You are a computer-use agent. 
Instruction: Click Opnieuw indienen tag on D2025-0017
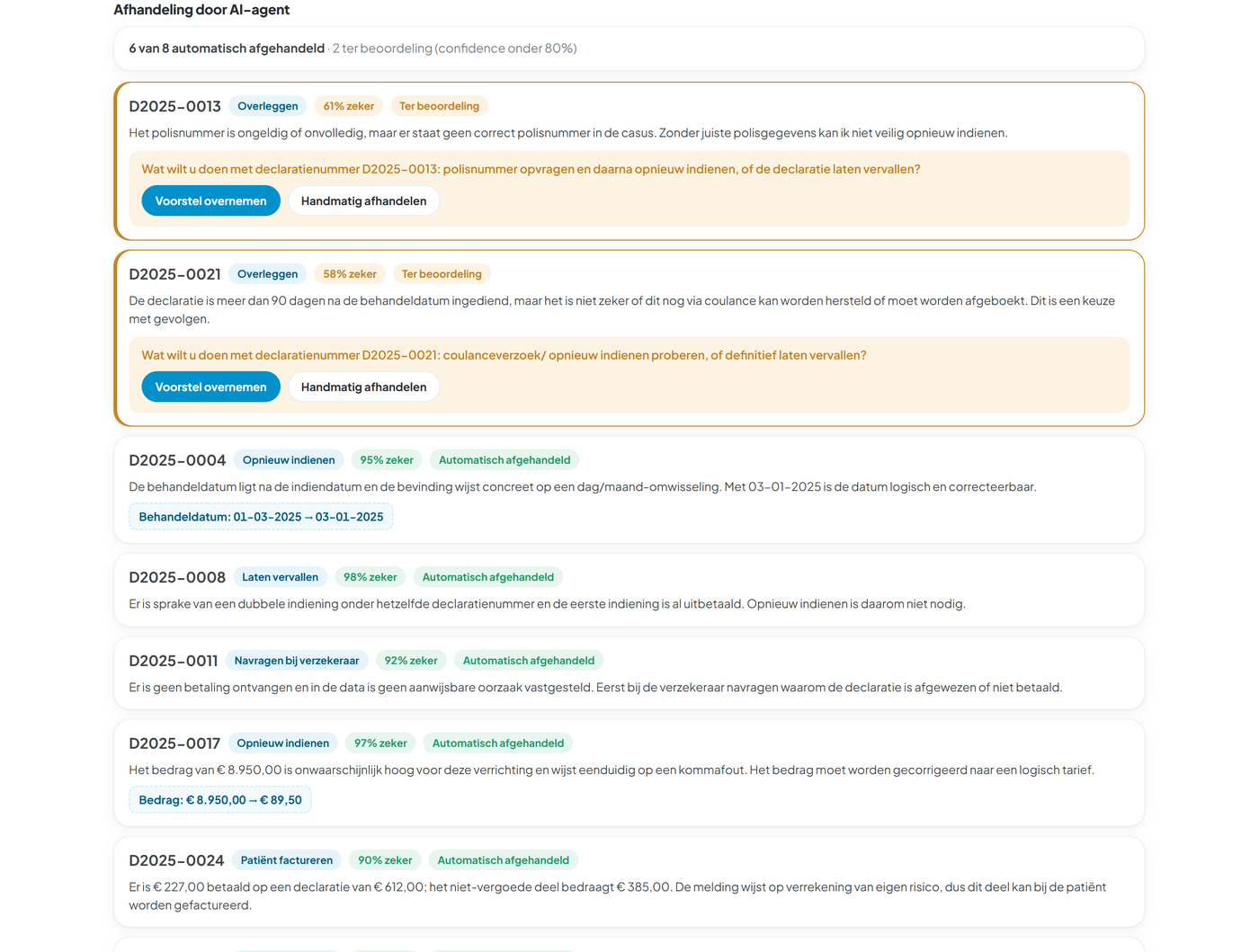point(283,743)
